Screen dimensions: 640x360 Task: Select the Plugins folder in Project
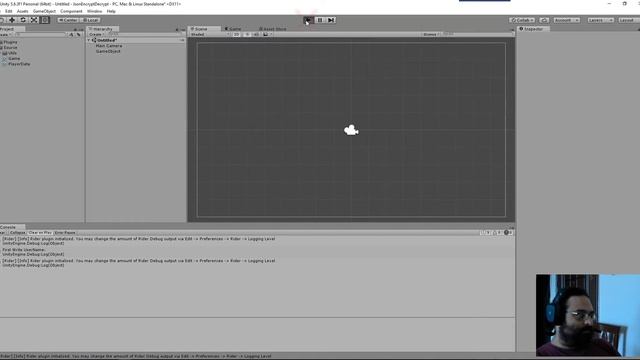(9, 42)
